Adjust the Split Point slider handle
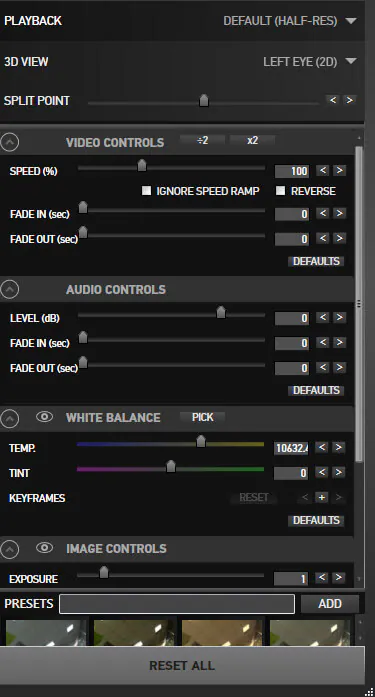375x697 pixels. [x=203, y=100]
